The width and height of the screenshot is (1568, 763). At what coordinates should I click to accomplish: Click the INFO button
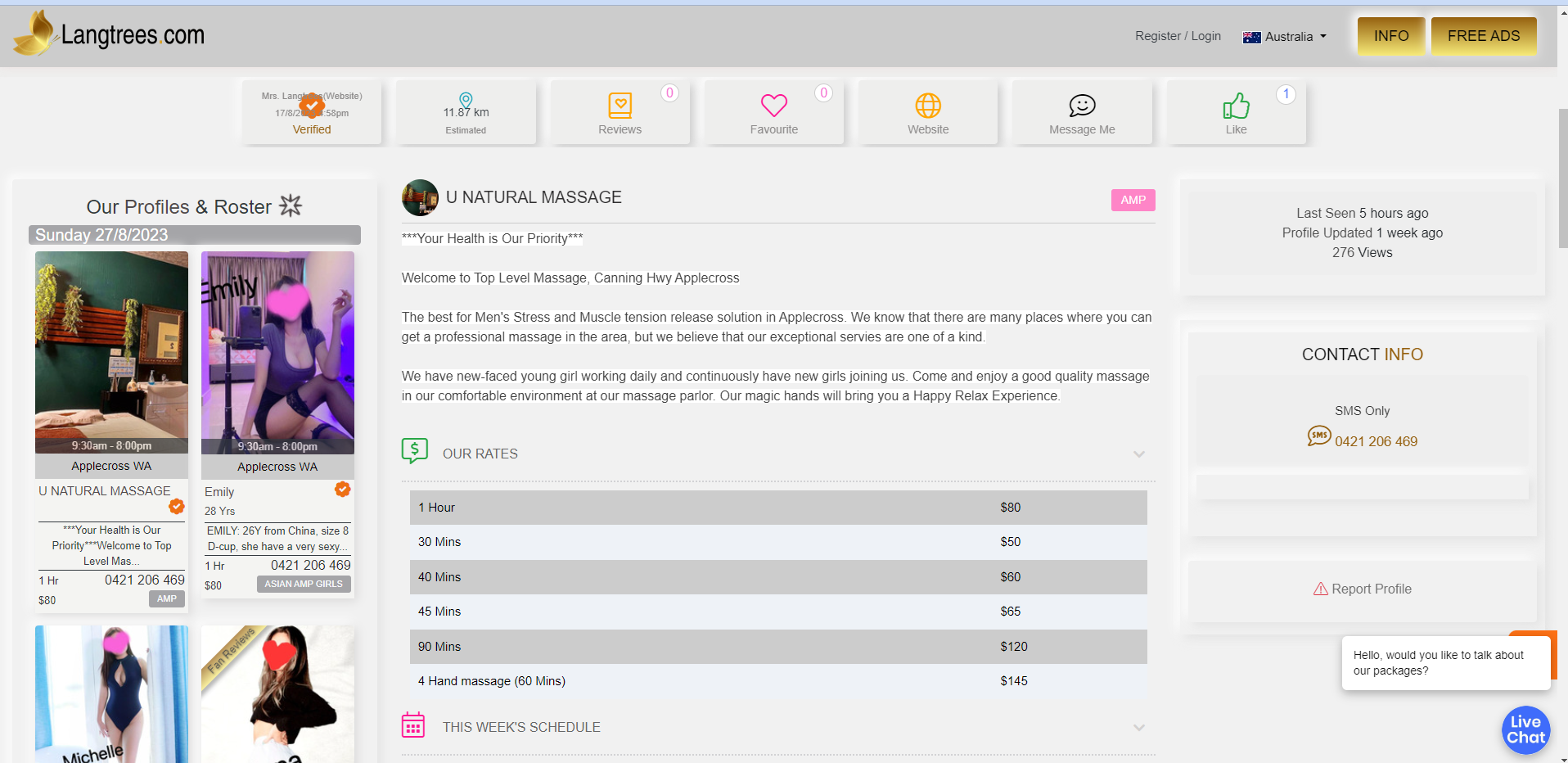1391,36
